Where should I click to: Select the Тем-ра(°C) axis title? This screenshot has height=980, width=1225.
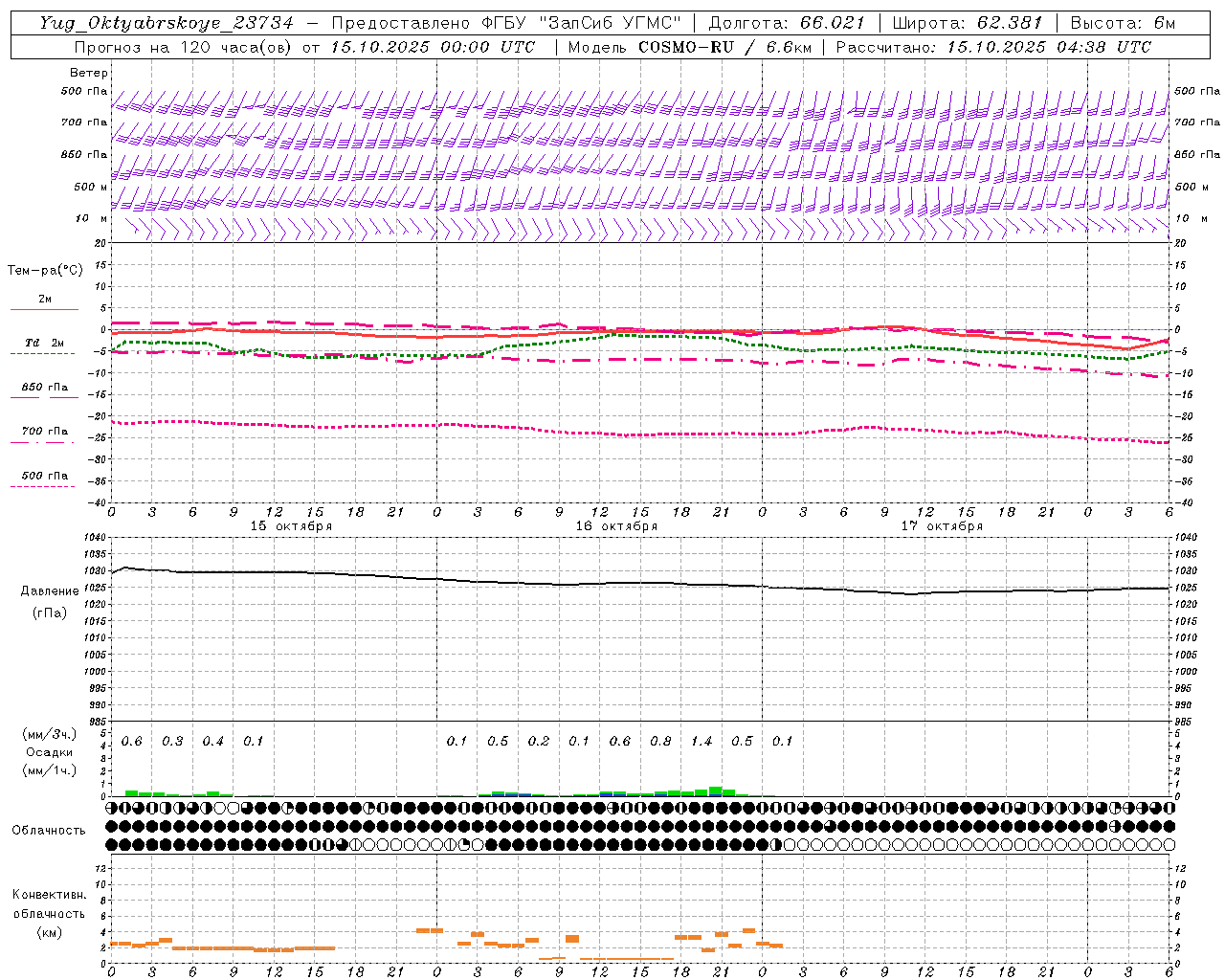45,271
